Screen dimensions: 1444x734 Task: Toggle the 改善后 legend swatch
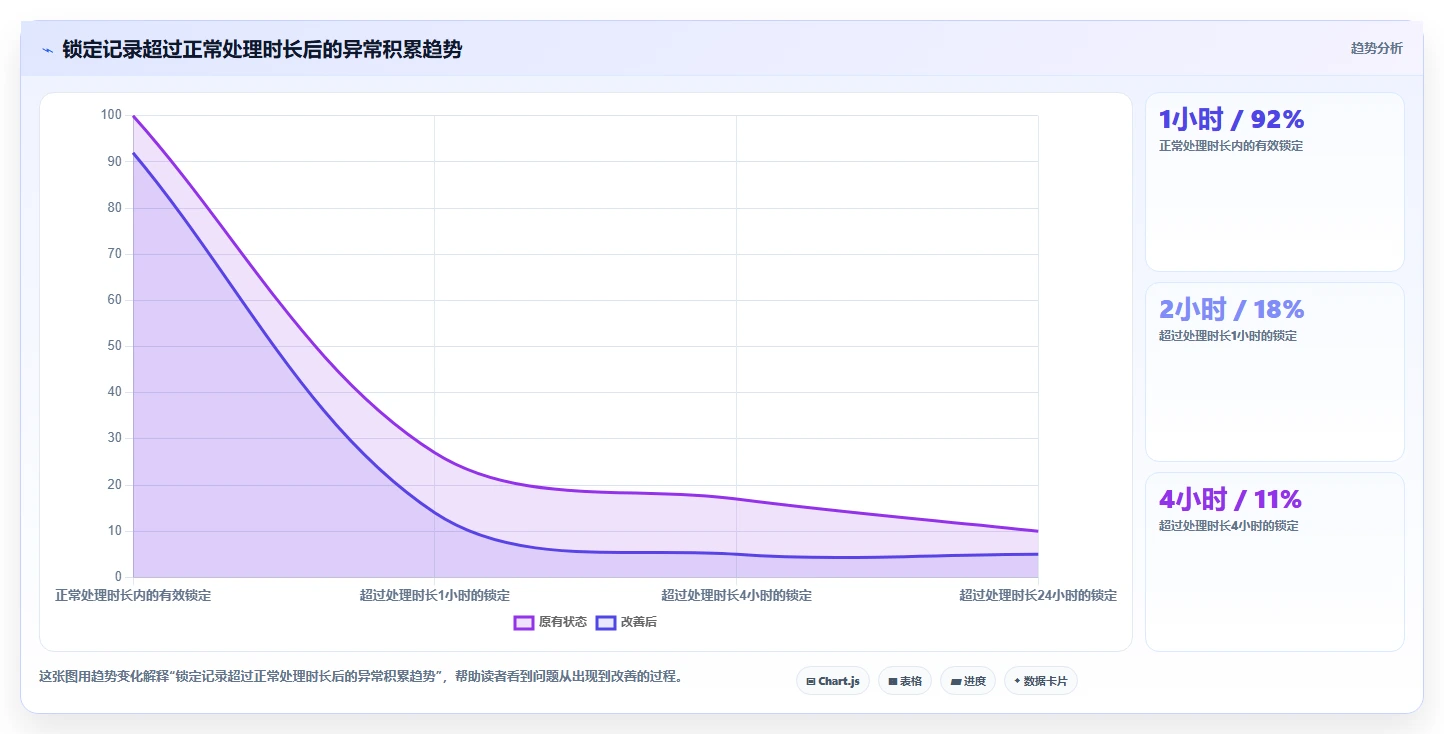tap(605, 622)
